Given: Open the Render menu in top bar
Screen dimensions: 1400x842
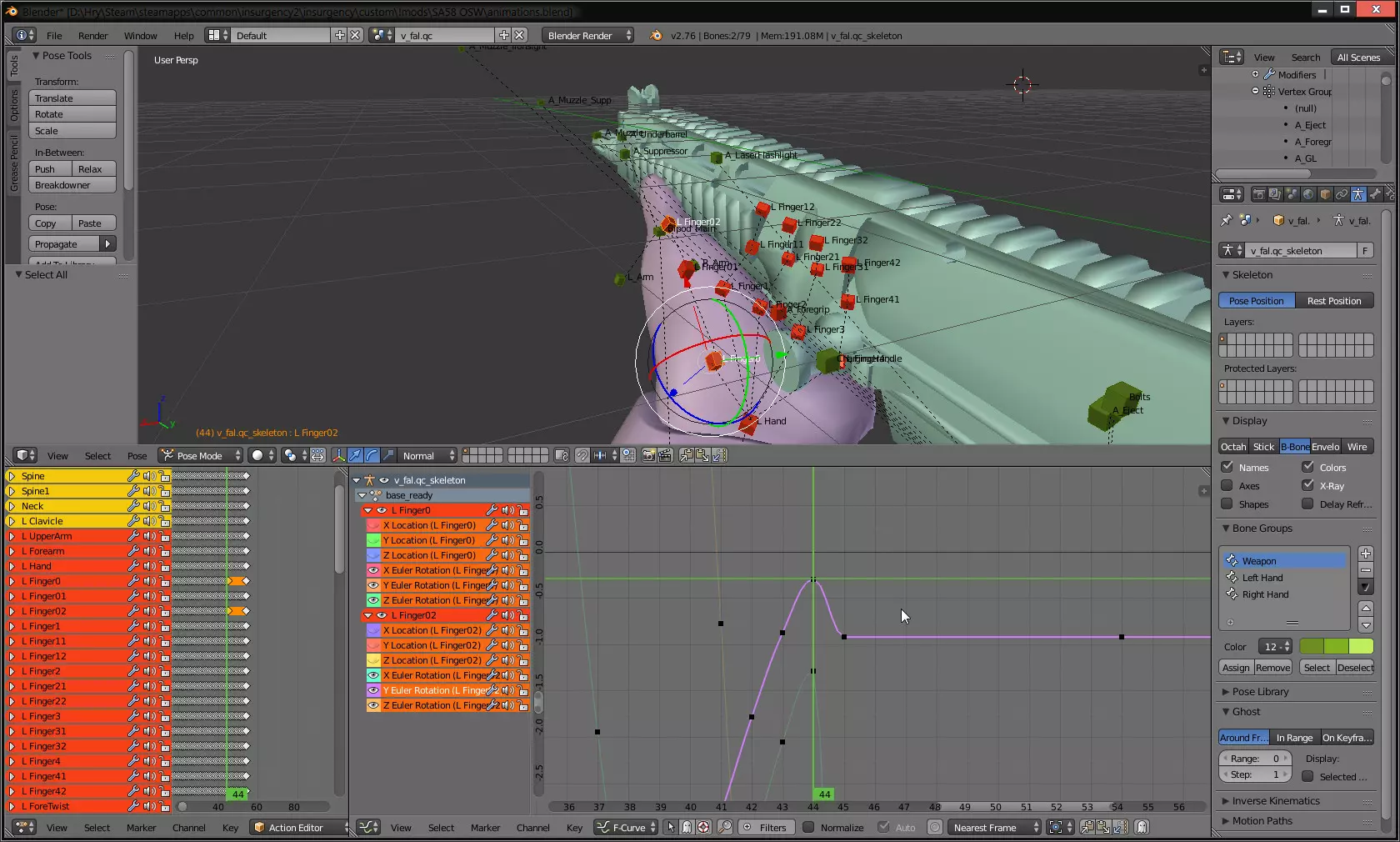Looking at the screenshot, I should pos(92,36).
